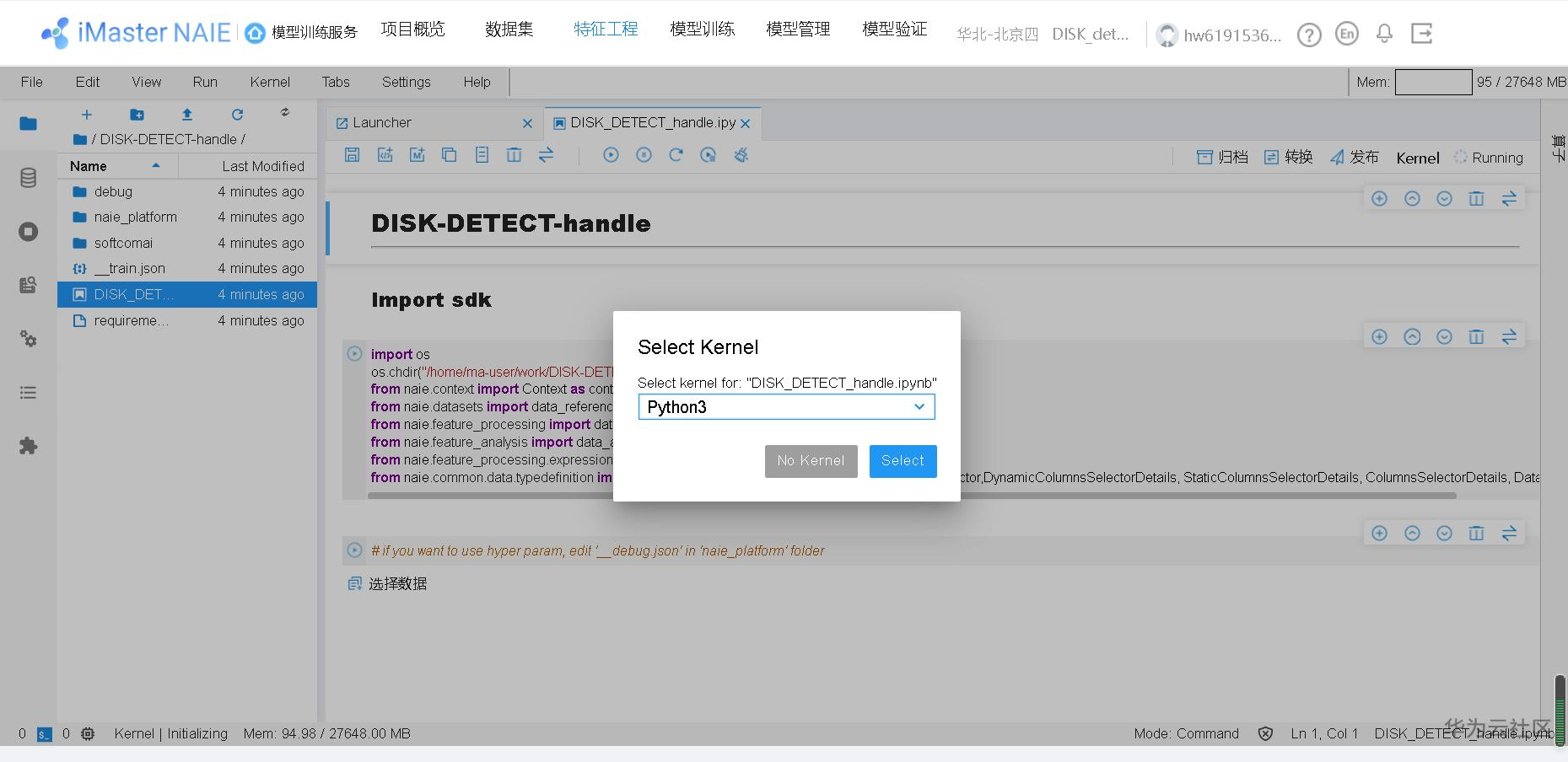Open the dataset database sidebar icon
The width and height of the screenshot is (1568, 762).
[29, 178]
